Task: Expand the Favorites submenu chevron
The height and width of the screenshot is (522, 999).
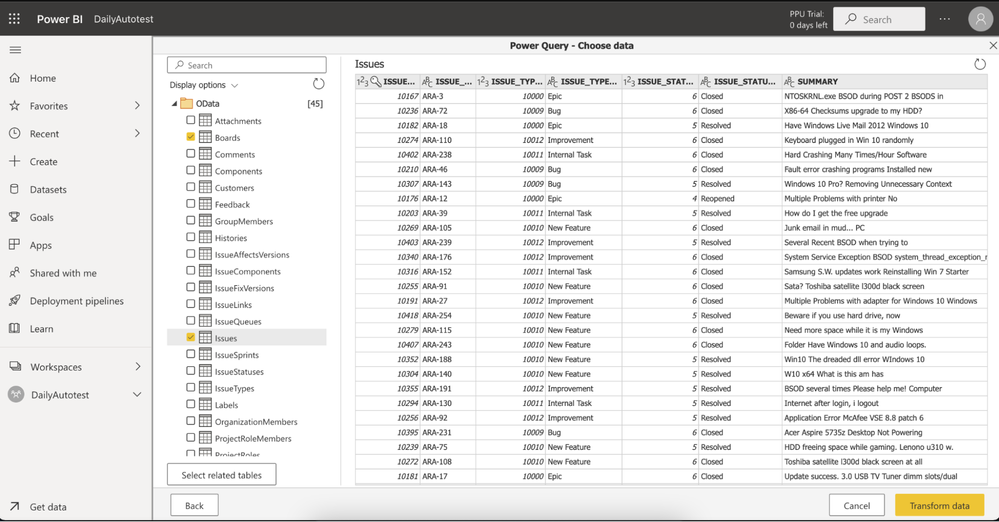Action: coord(137,106)
